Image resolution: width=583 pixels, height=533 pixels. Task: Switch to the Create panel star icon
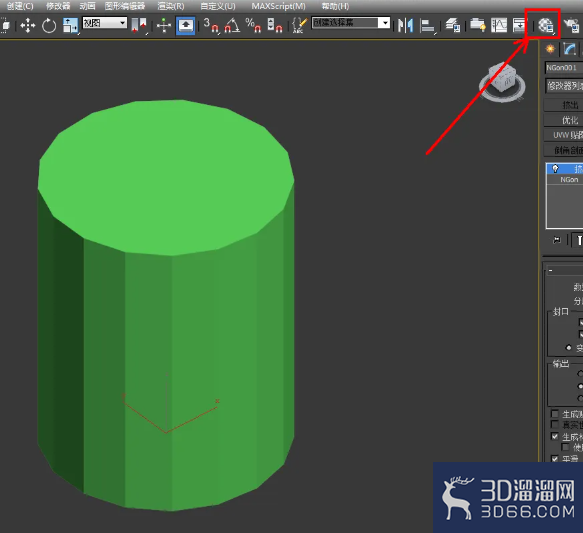click(x=550, y=49)
